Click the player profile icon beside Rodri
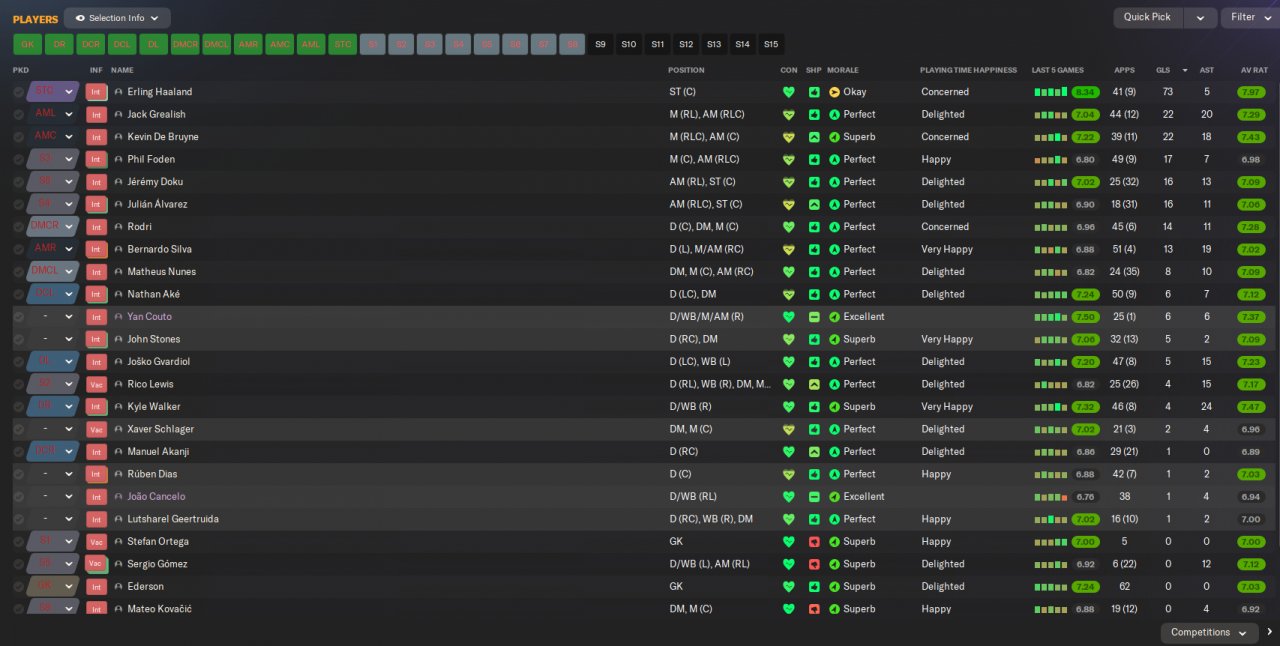 coord(119,227)
